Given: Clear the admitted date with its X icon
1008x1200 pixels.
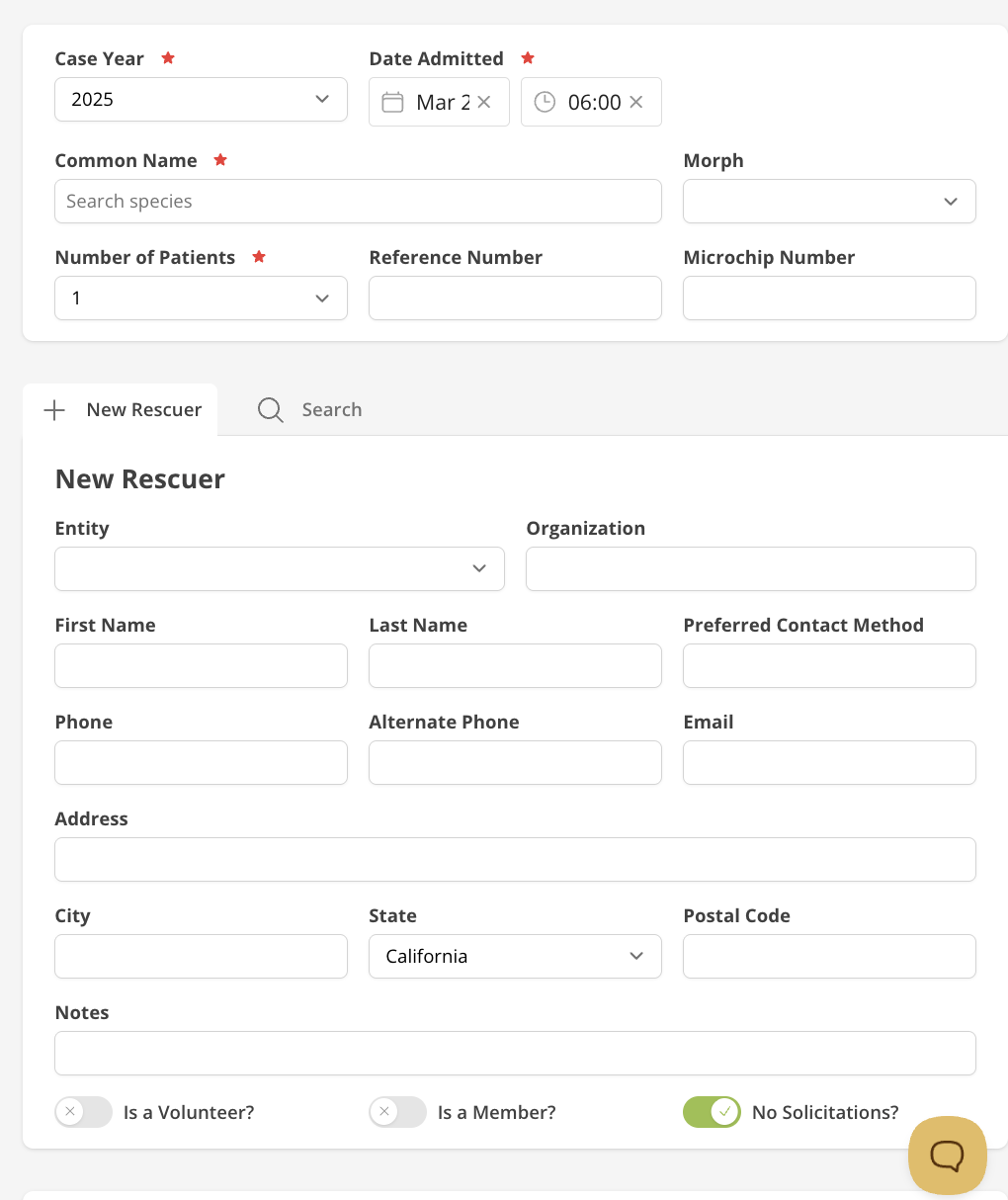Looking at the screenshot, I should tap(484, 102).
